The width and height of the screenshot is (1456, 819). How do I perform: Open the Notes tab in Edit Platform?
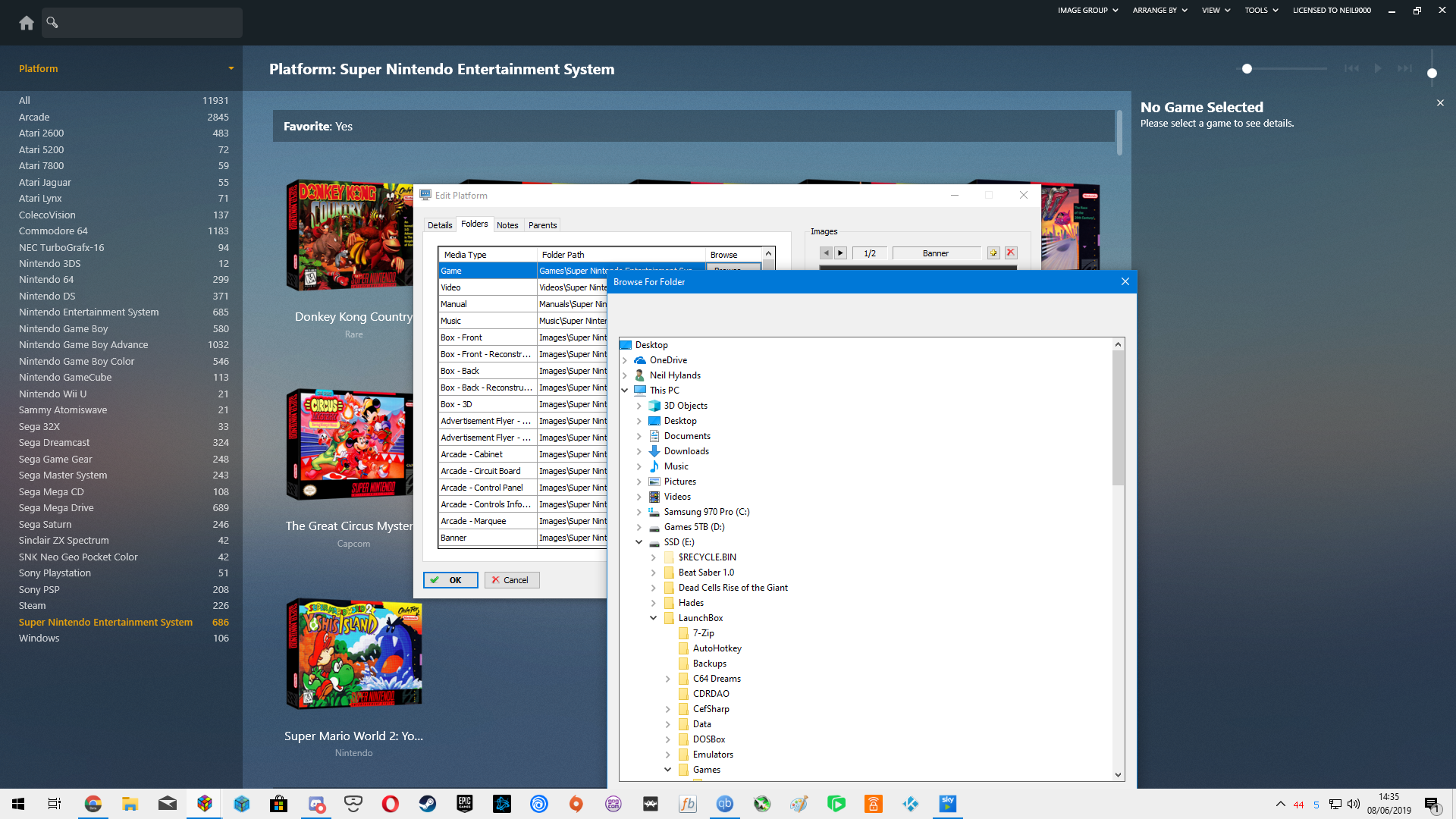(x=507, y=225)
